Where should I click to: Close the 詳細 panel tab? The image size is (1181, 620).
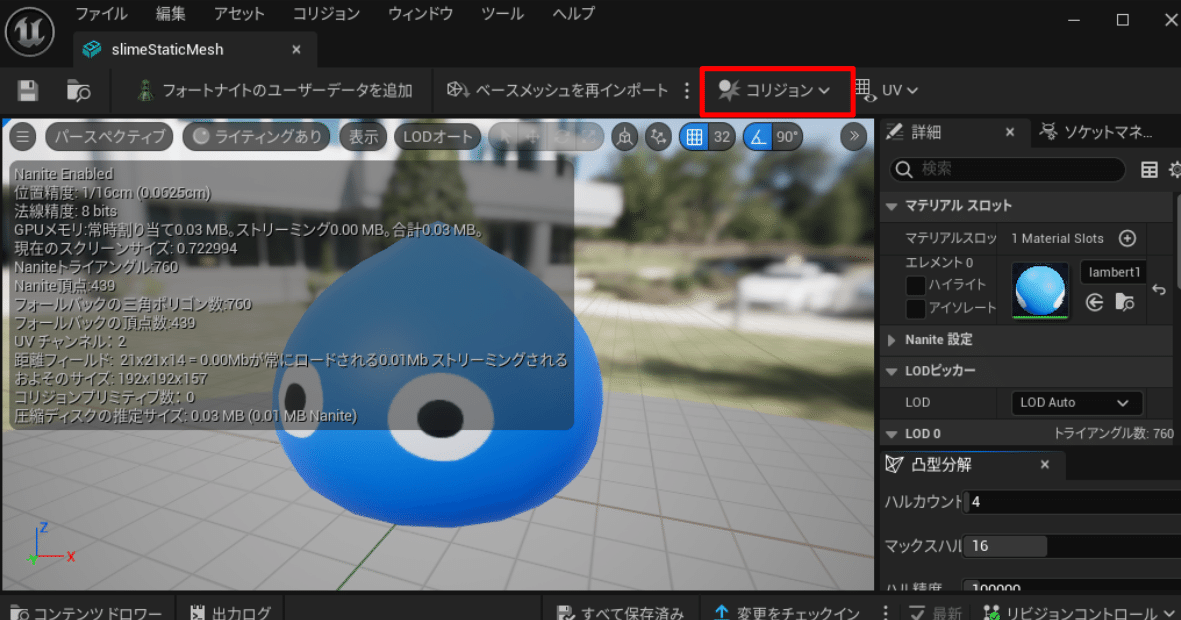coord(1010,133)
